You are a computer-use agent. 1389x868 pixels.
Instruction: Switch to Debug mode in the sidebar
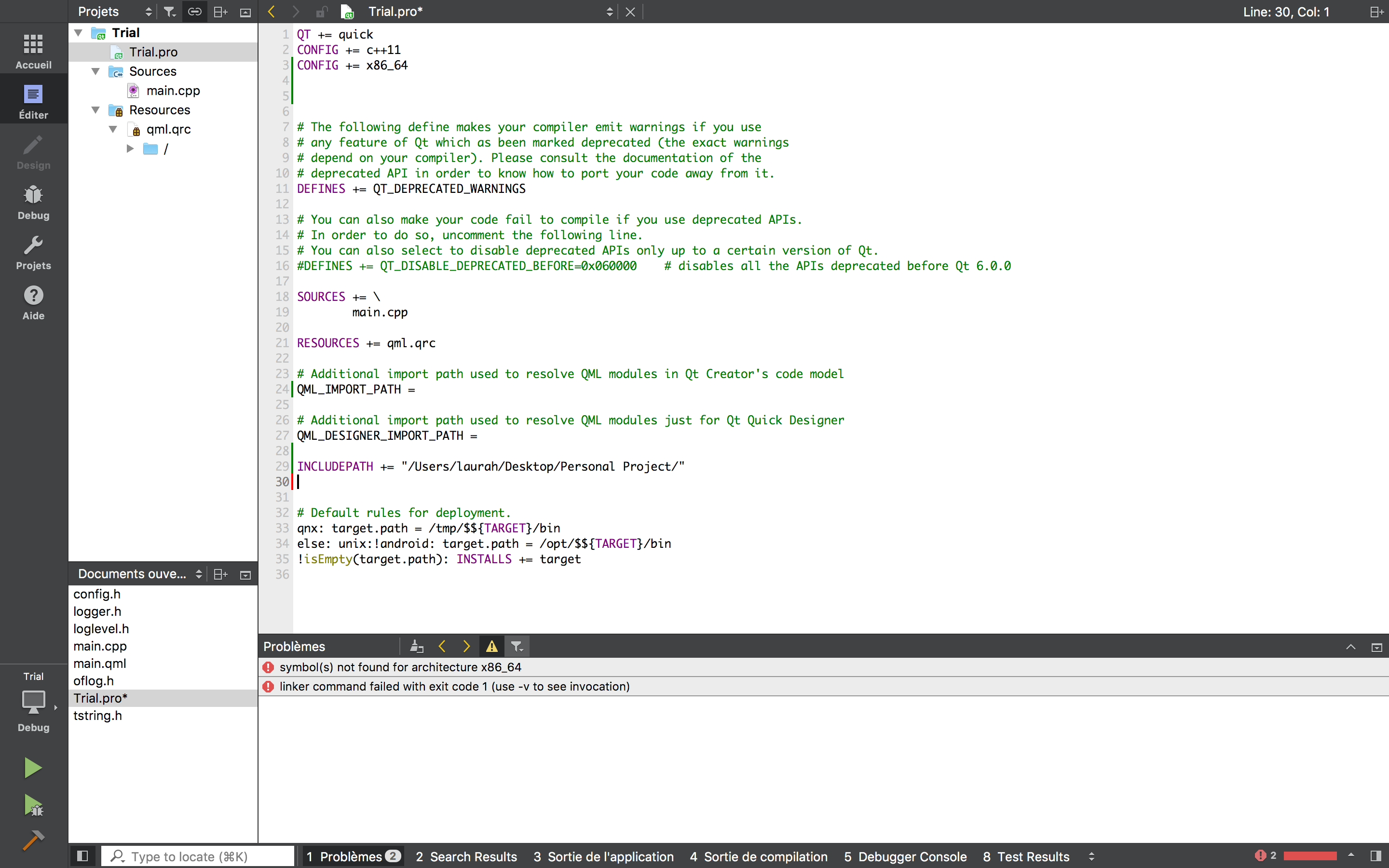pyautogui.click(x=33, y=203)
